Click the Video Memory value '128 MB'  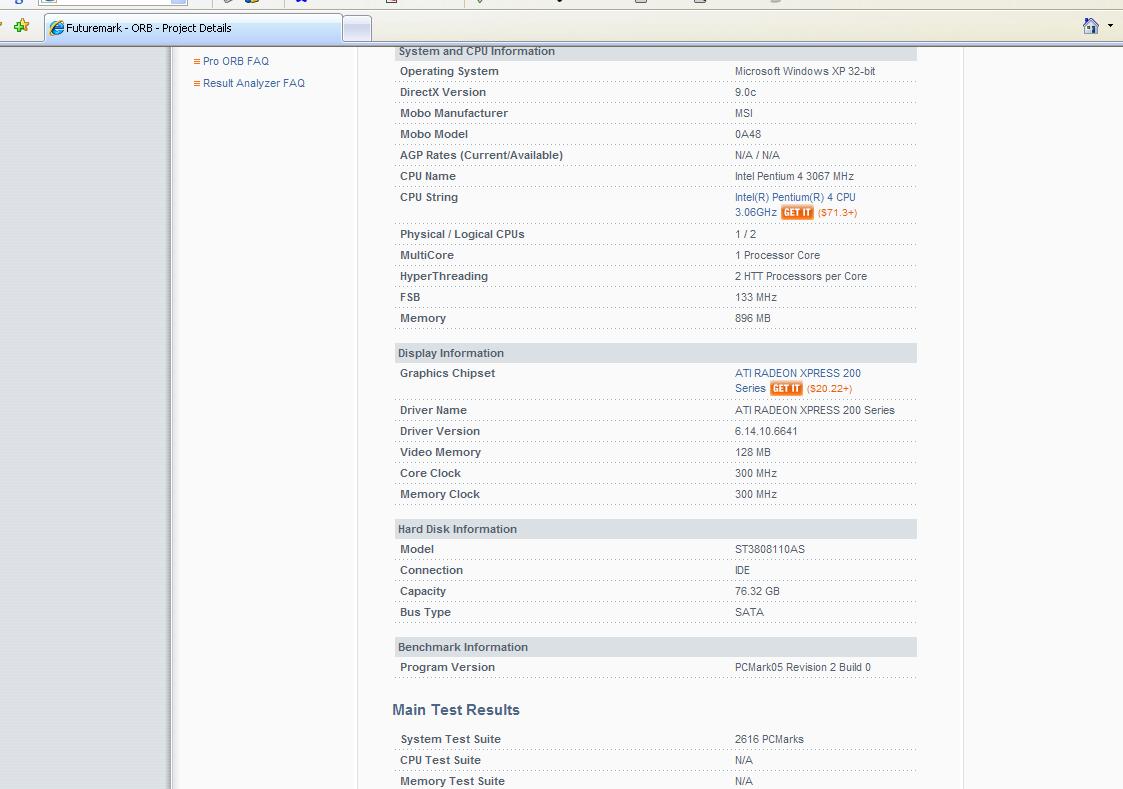[753, 452]
